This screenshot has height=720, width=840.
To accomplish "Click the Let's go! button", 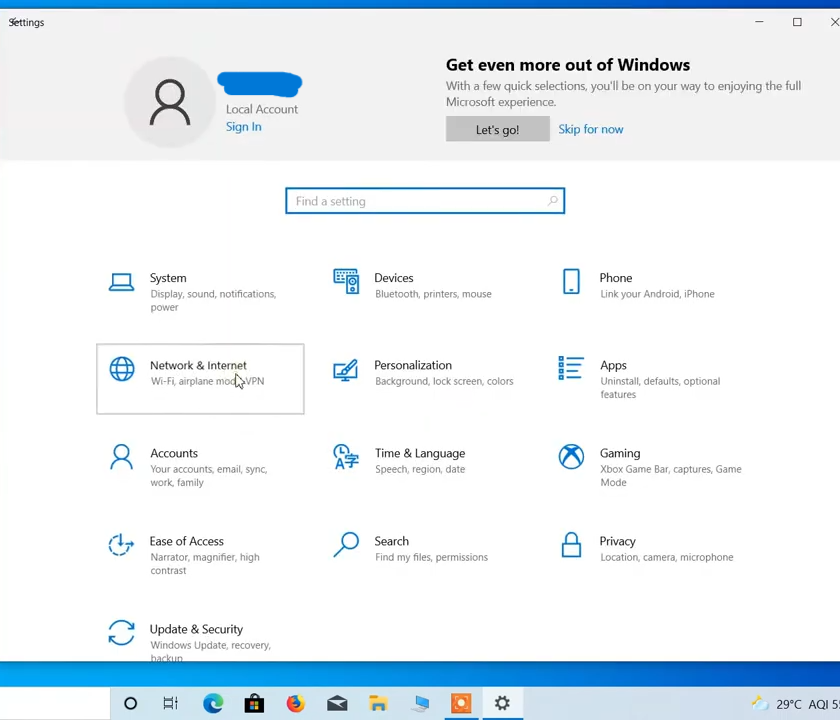I will tap(498, 129).
